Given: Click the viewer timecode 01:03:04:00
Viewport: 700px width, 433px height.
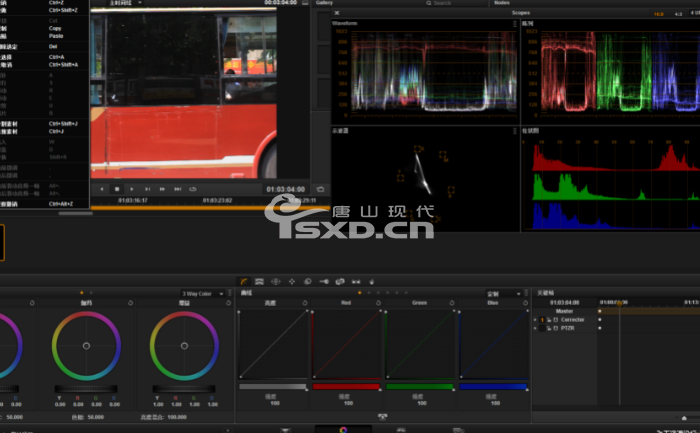Looking at the screenshot, I should point(285,189).
